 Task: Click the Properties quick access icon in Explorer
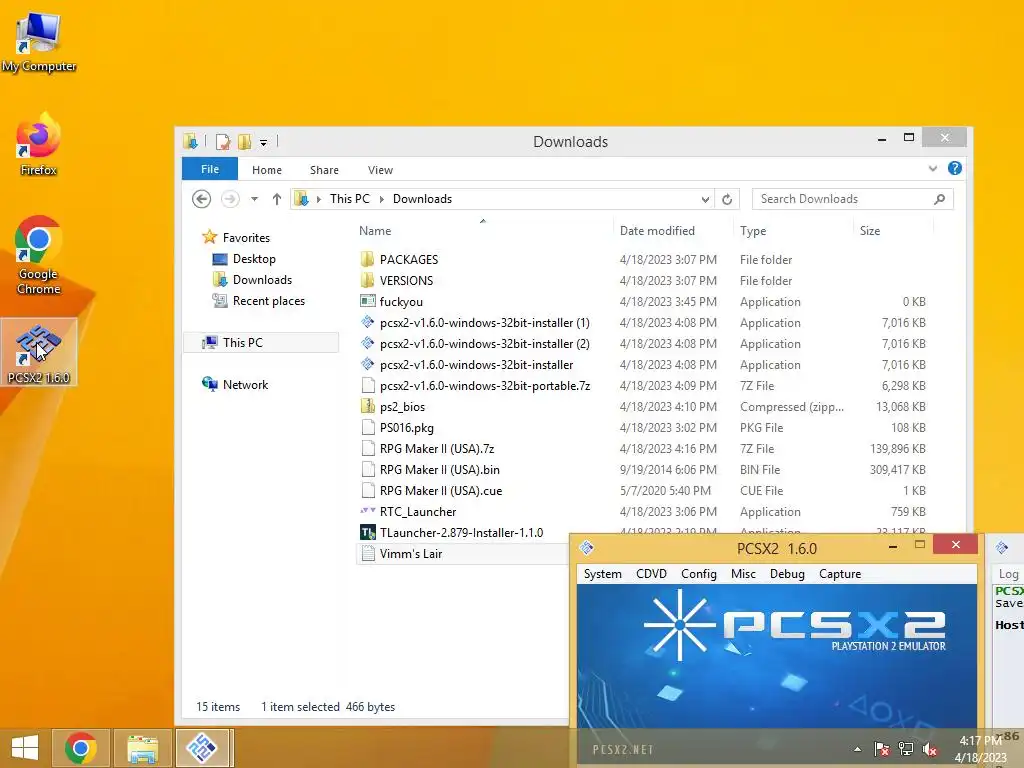223,142
